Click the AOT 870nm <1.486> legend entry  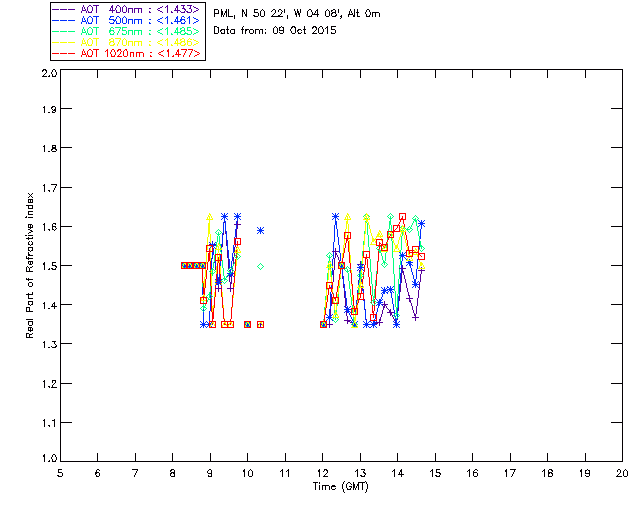point(126,42)
